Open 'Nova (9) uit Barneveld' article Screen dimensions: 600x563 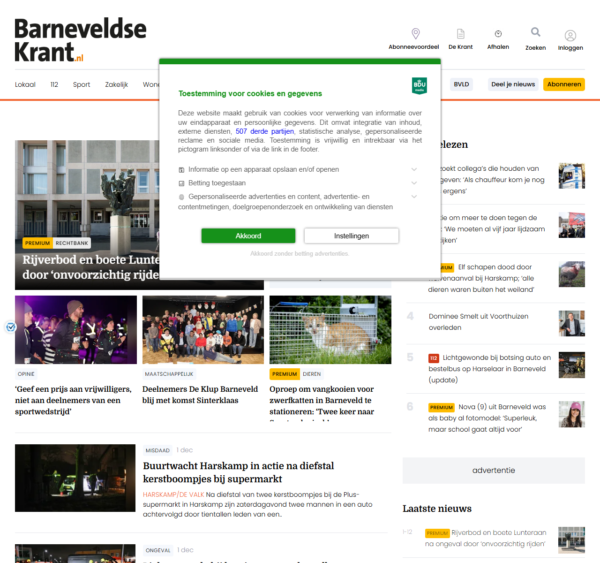tap(487, 418)
